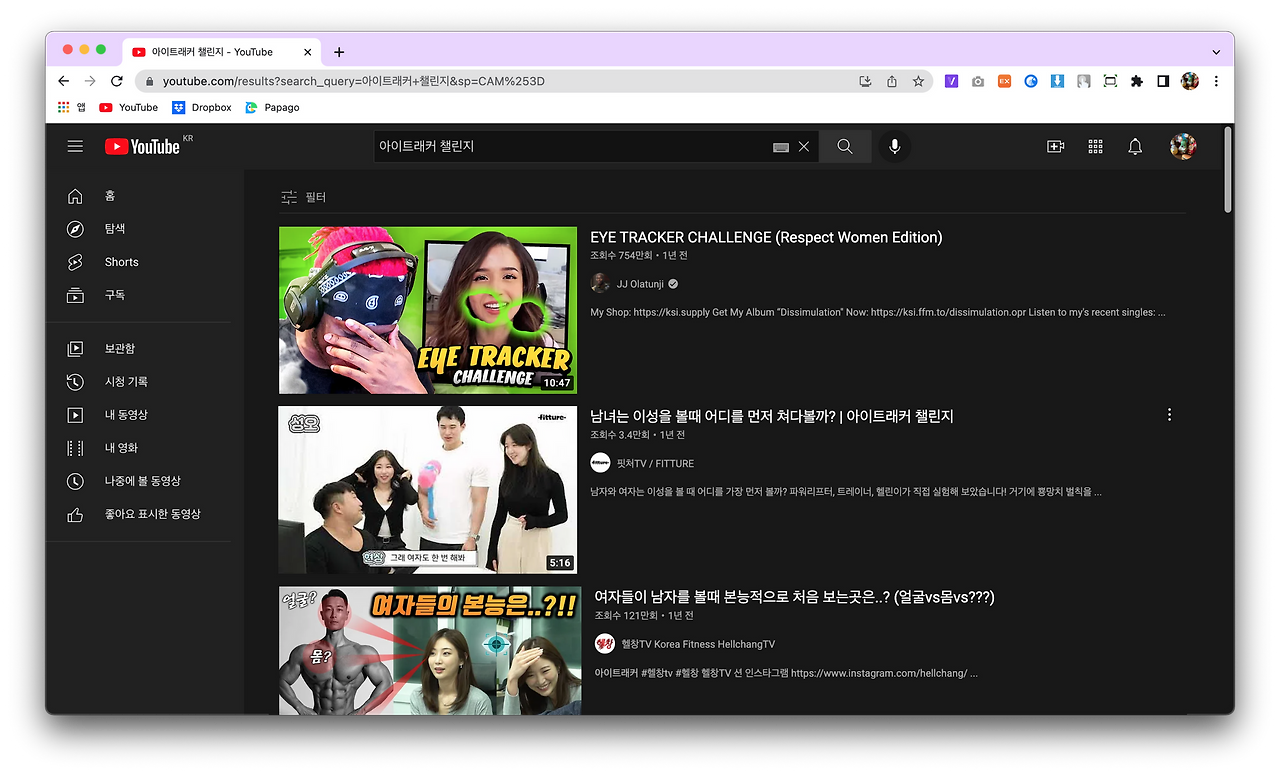1280x776 pixels.
Task: Visit the 핏처TV / FITTURE channel name
Action: [x=655, y=463]
